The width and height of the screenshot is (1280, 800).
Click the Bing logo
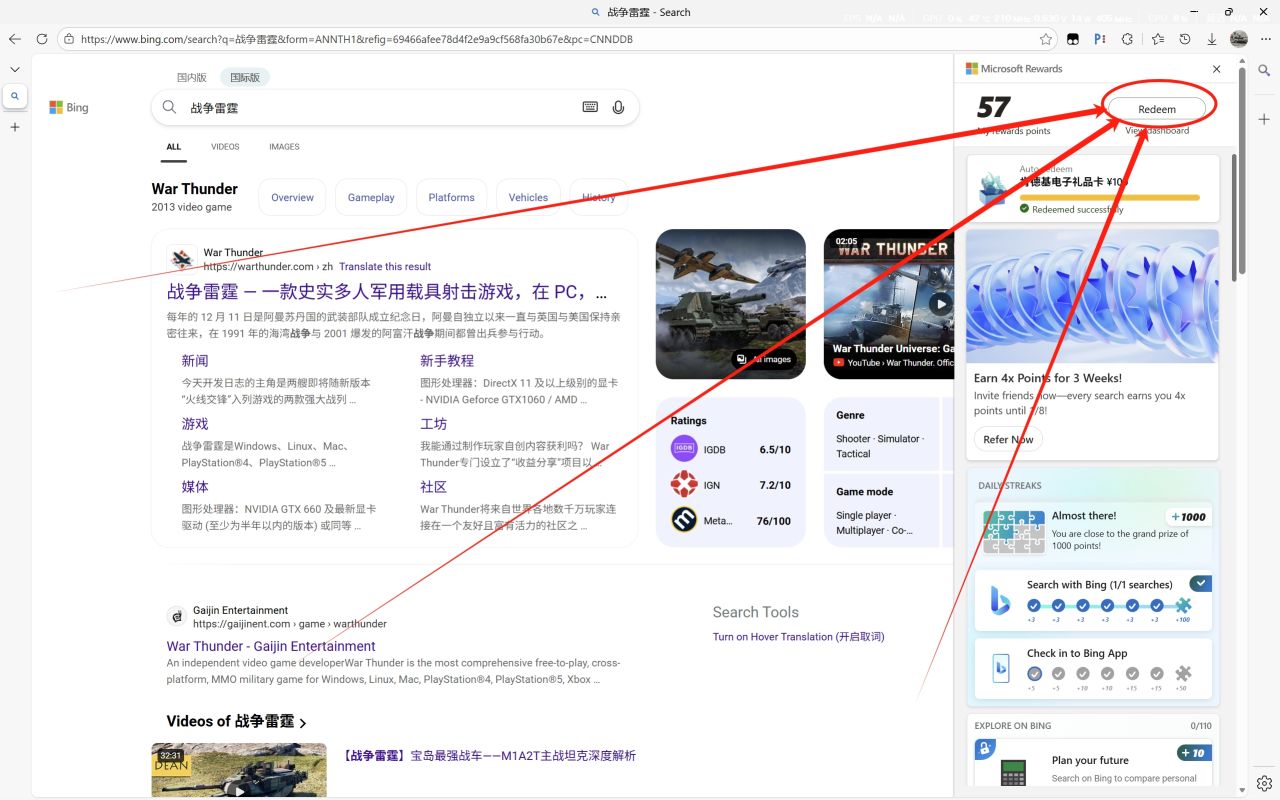click(69, 107)
